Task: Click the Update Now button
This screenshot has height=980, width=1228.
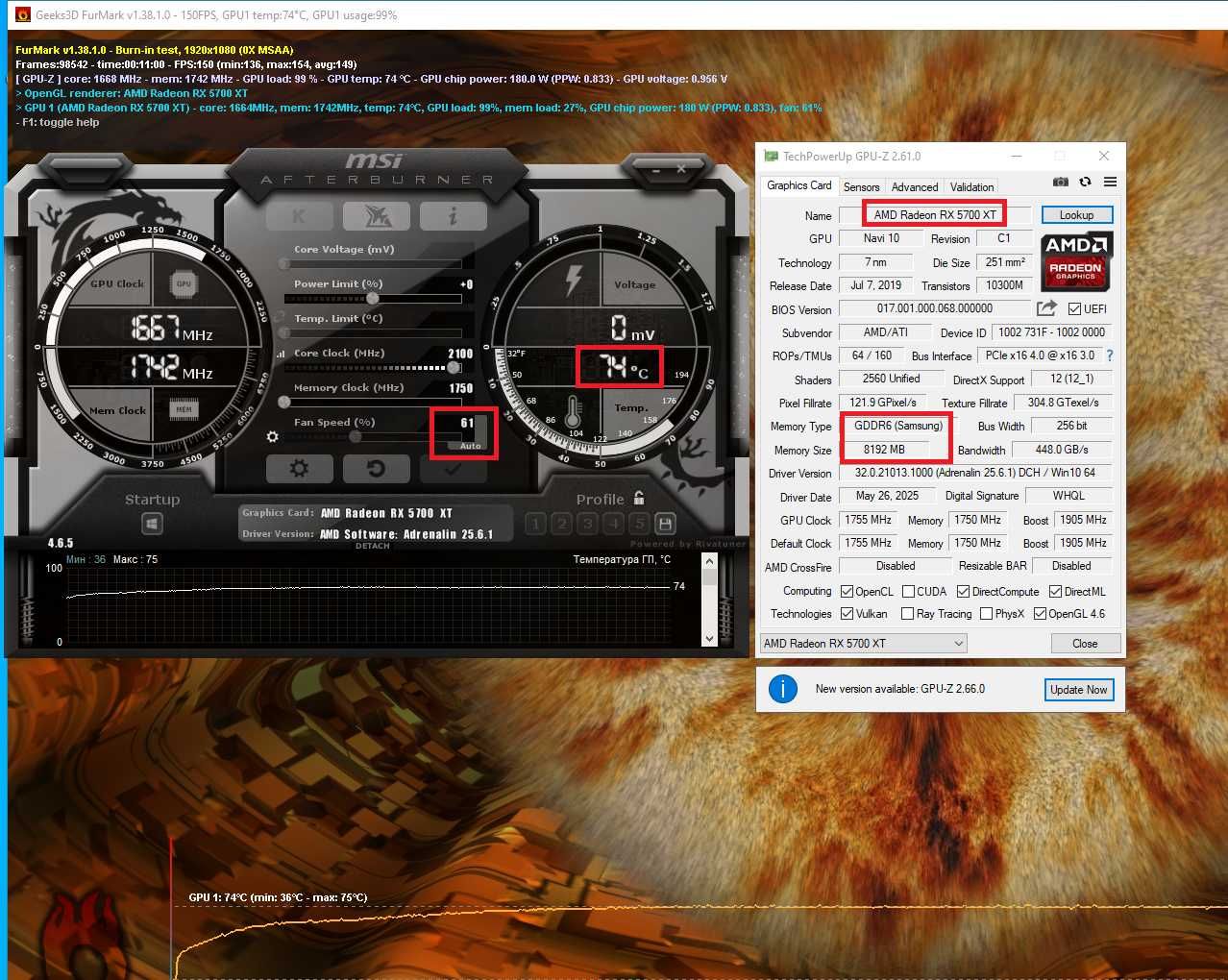Action: (x=1078, y=690)
